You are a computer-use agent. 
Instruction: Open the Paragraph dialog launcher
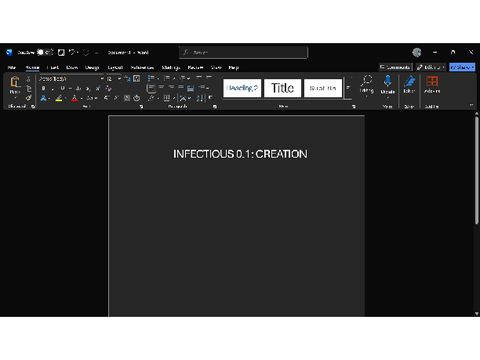[x=215, y=107]
